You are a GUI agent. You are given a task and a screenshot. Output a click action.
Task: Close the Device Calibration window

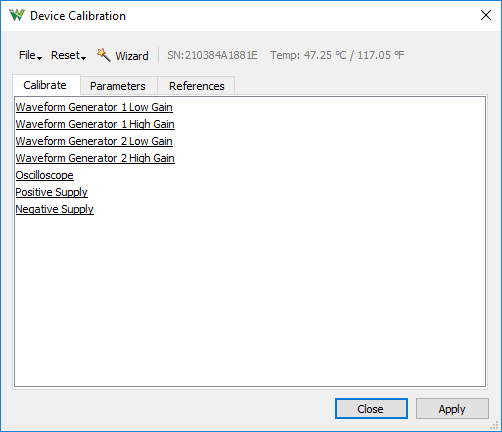[486, 15]
